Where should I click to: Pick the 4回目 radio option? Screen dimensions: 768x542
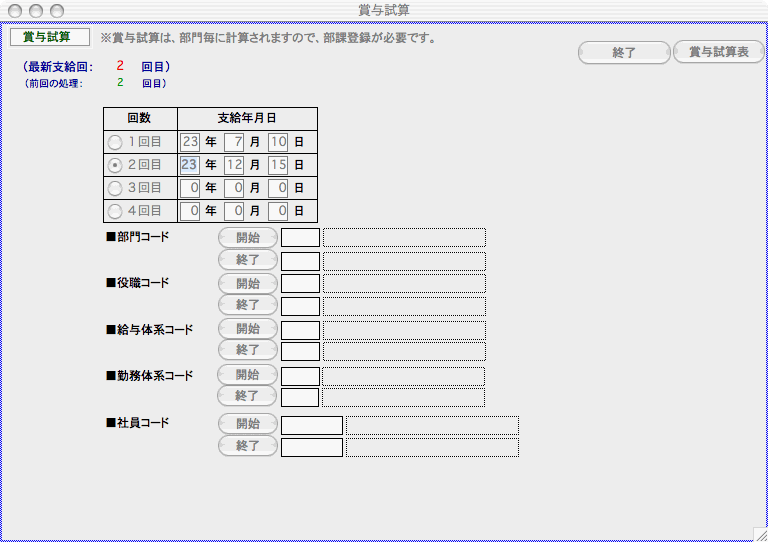pos(115,211)
